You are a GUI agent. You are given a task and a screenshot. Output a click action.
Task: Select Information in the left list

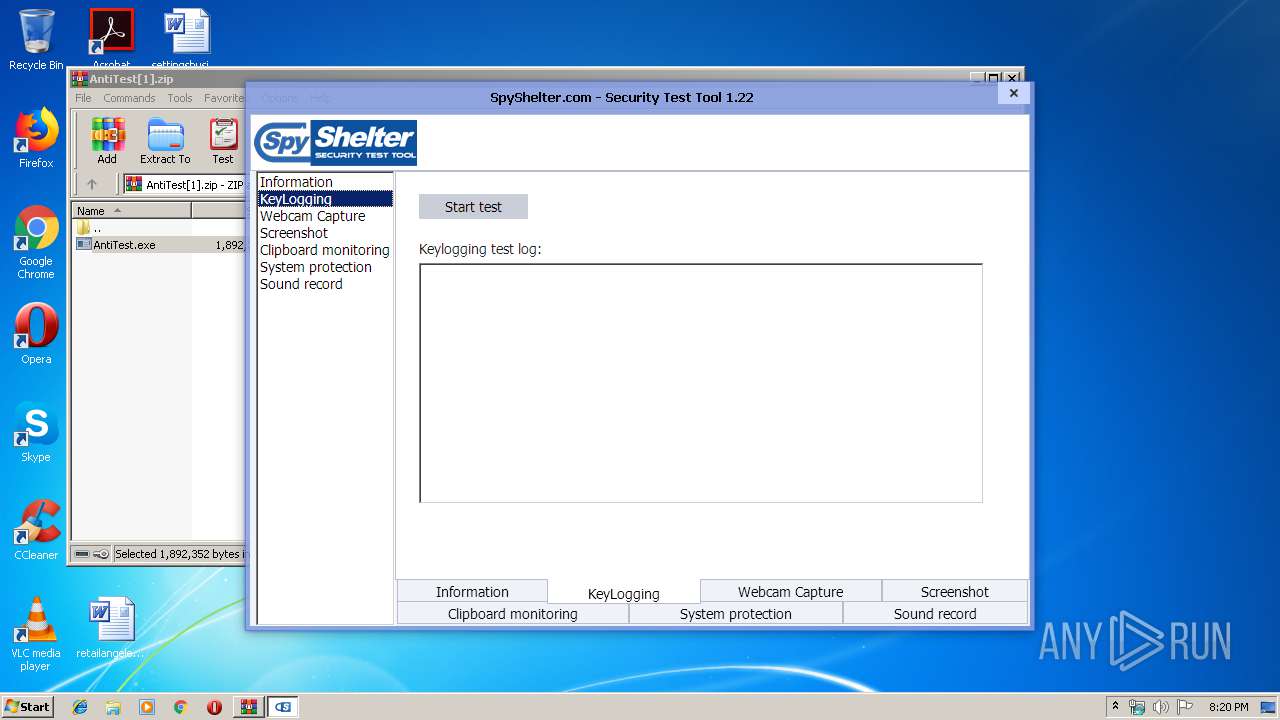pos(325,182)
